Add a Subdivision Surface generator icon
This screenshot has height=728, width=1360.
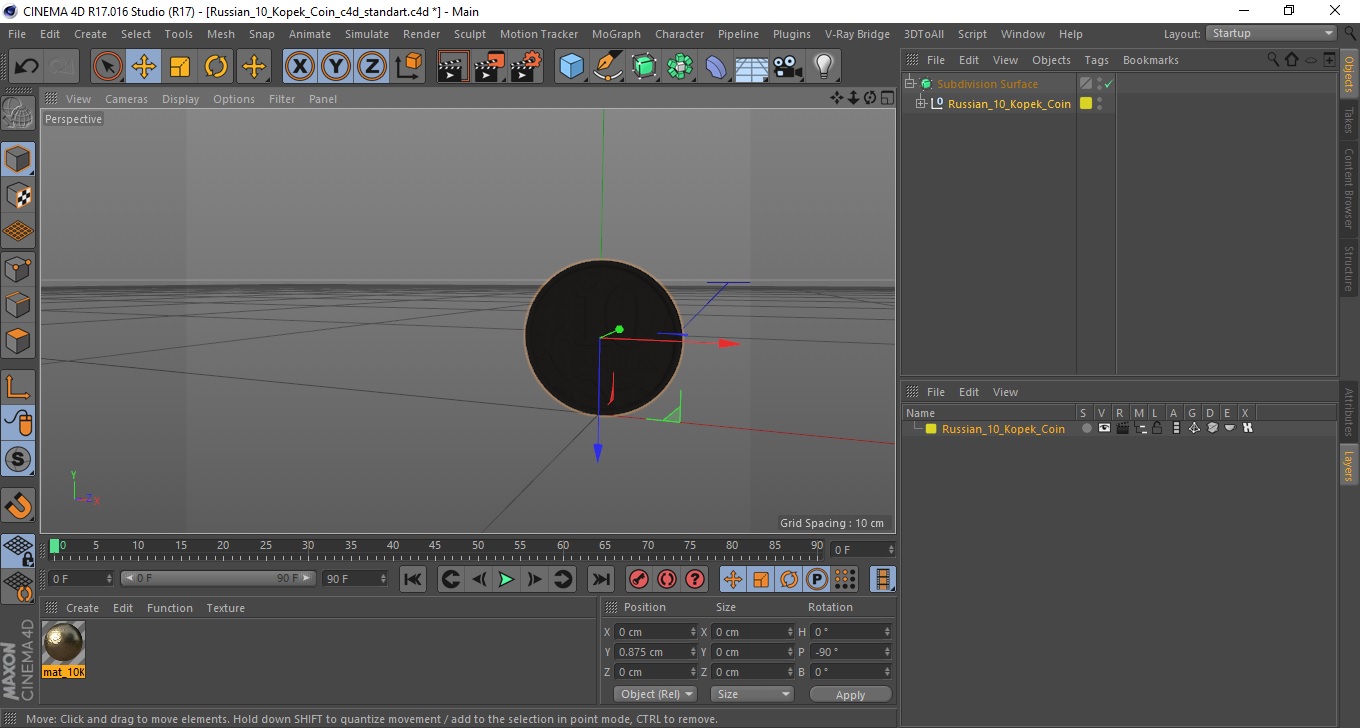point(644,67)
